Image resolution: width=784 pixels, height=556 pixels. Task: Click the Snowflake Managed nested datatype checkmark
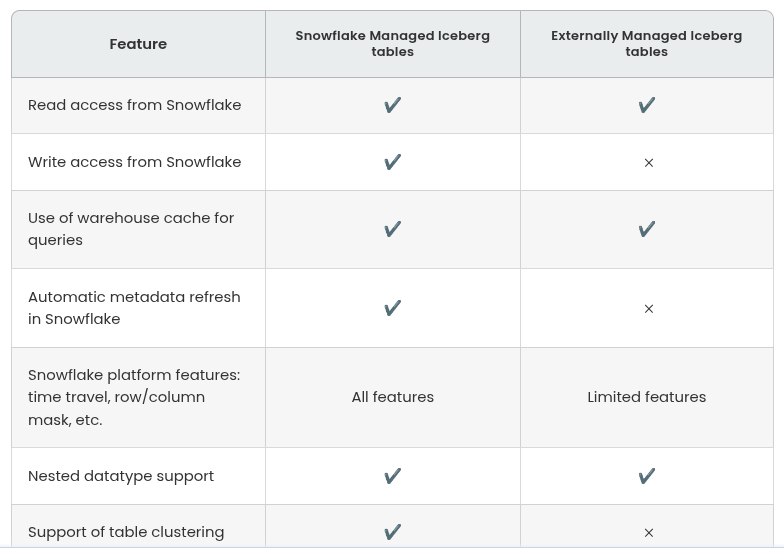(393, 476)
